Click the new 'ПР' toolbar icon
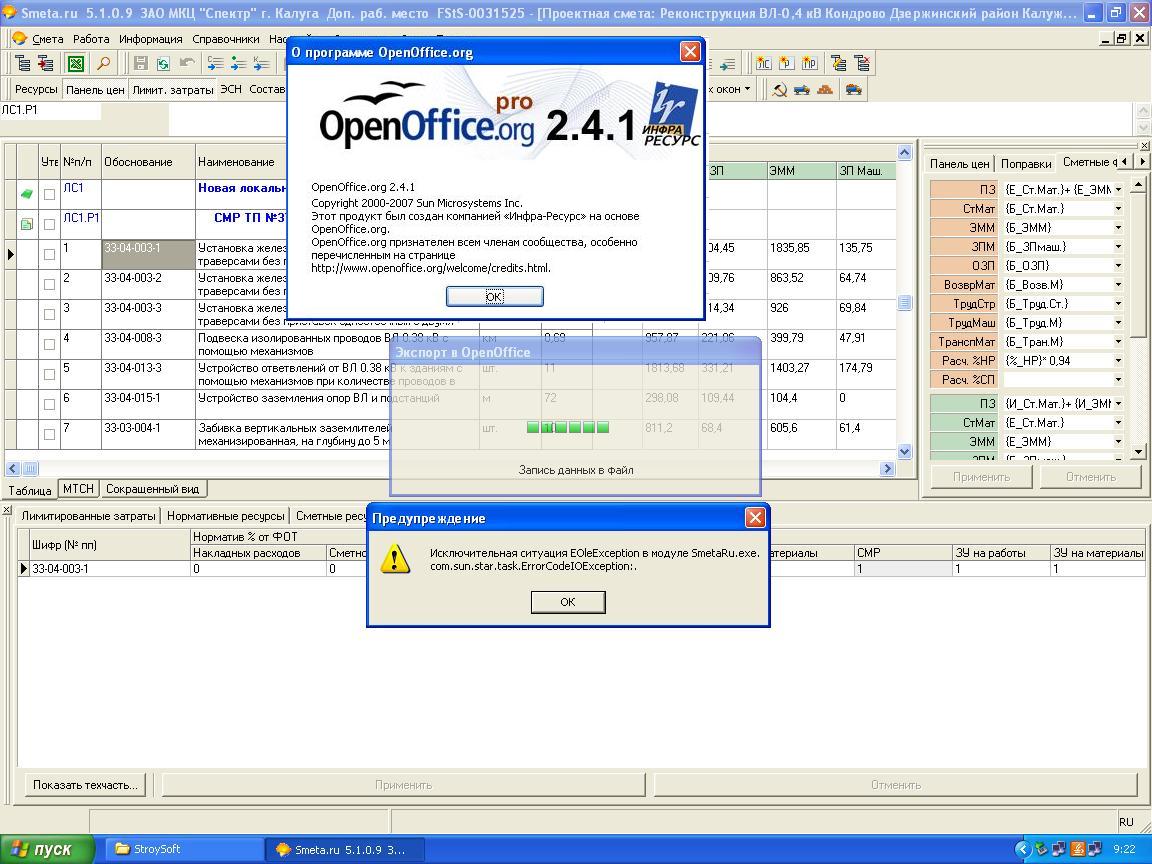 pos(809,64)
